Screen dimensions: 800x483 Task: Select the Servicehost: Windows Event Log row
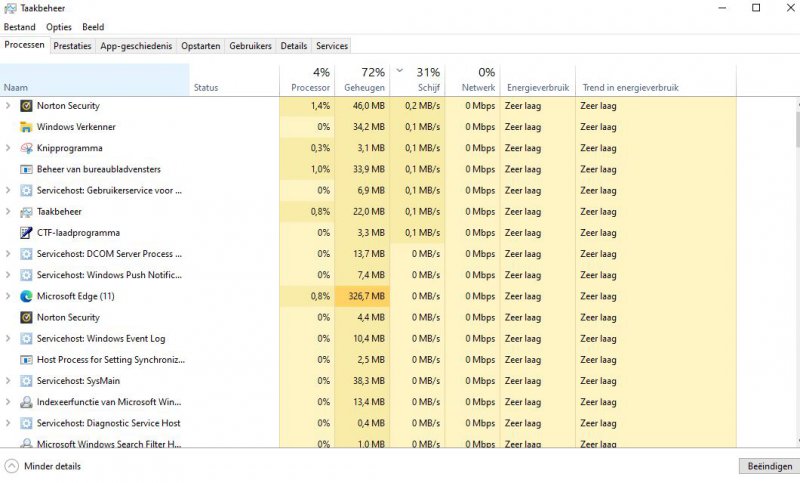pos(101,339)
